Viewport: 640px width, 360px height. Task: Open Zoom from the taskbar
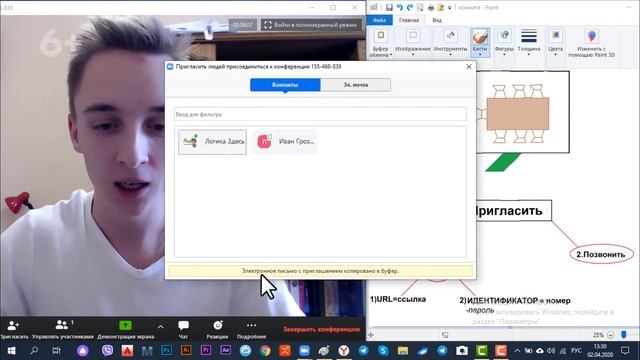point(304,351)
